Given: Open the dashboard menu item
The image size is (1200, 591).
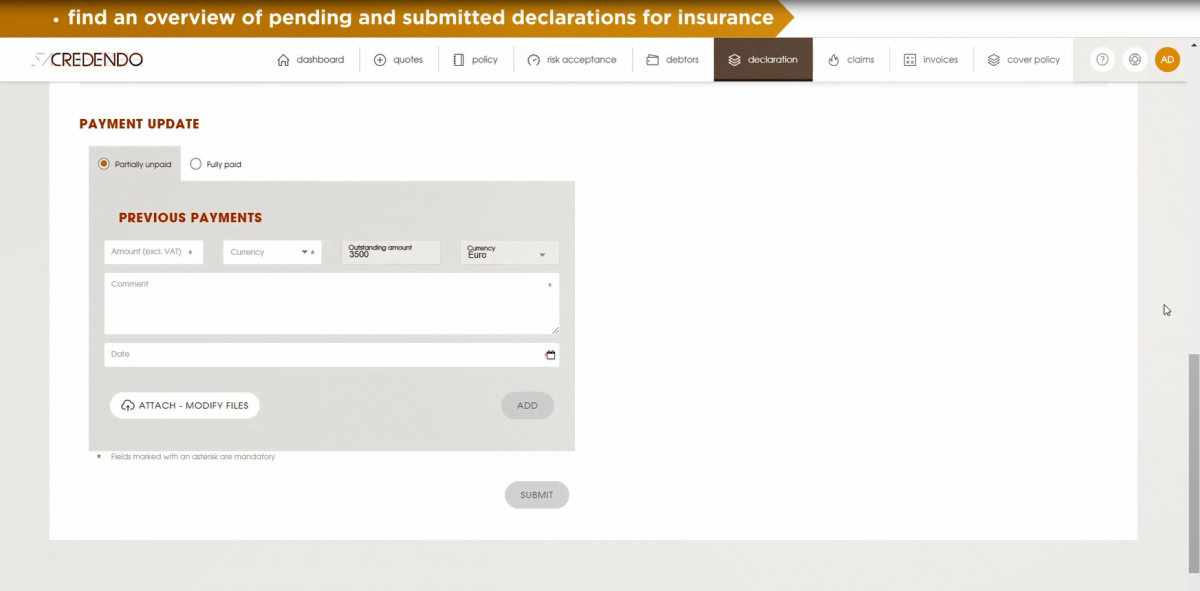Looking at the screenshot, I should tap(310, 60).
